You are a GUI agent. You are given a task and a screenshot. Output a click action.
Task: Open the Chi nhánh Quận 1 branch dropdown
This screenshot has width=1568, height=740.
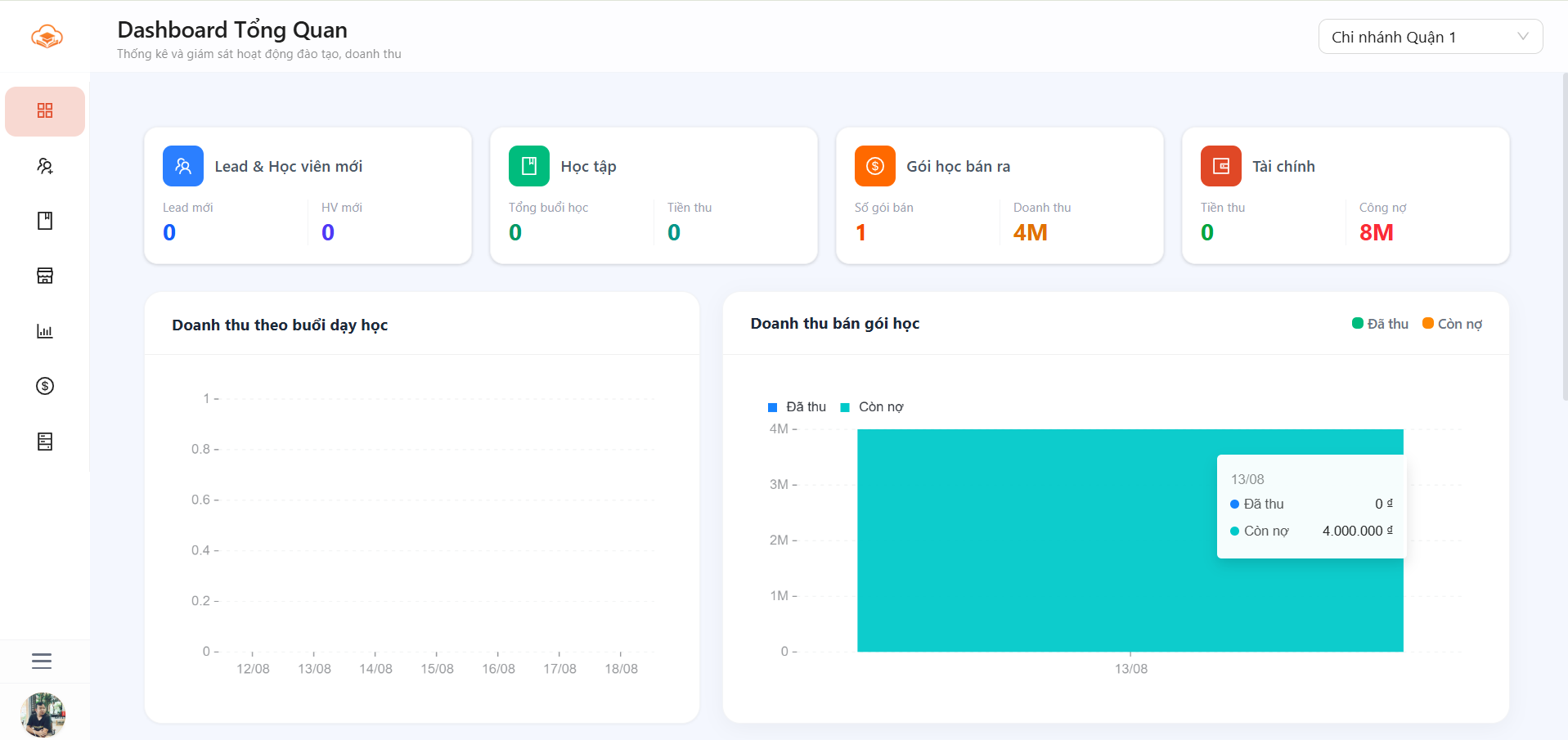click(x=1431, y=37)
